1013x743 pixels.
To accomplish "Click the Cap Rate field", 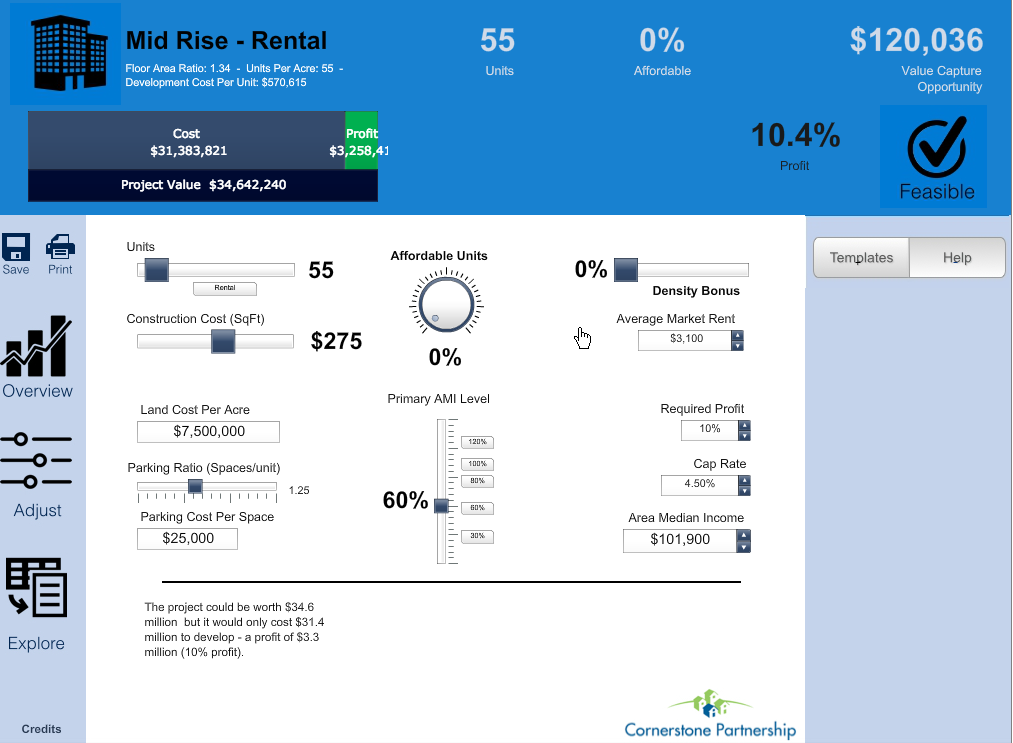I will click(700, 485).
